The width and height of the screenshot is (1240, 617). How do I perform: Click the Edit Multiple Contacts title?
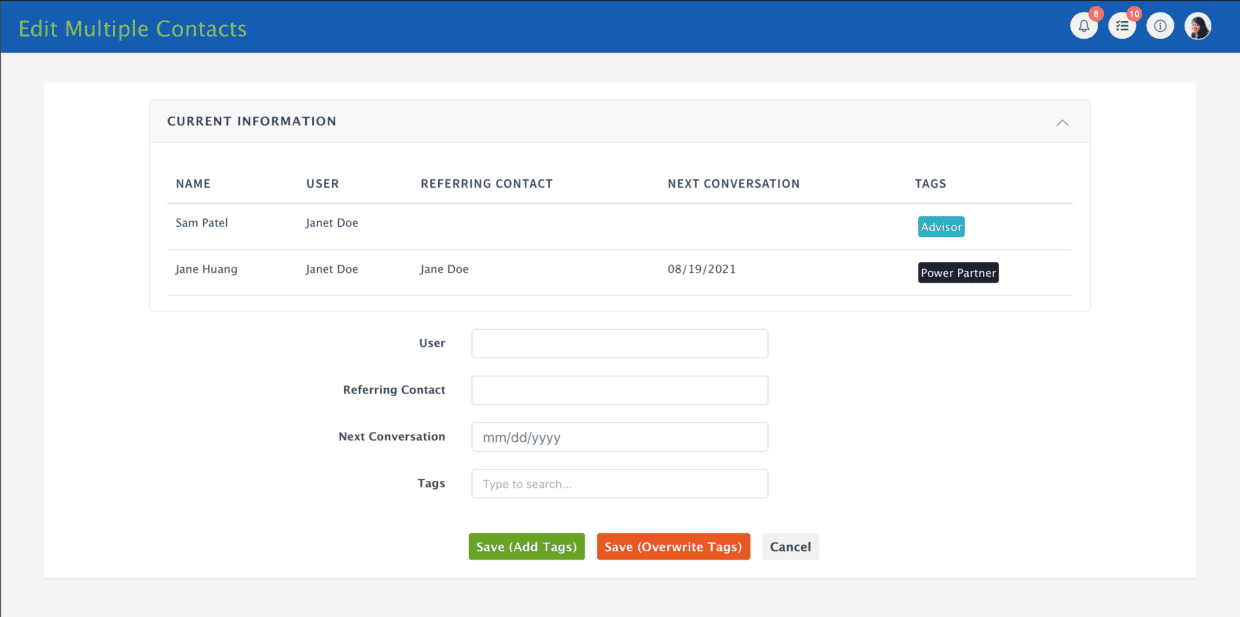133,28
